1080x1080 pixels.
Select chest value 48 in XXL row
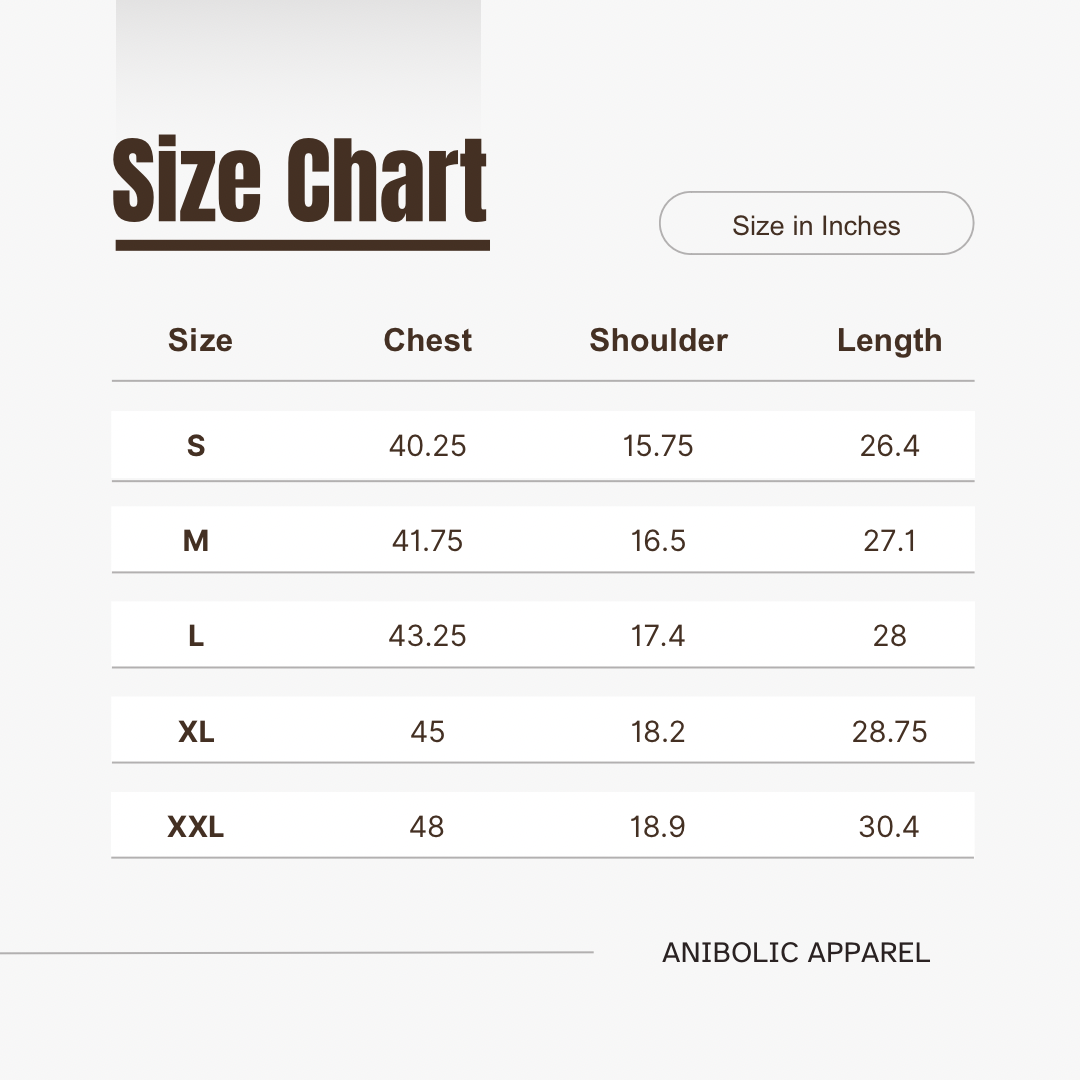click(x=427, y=827)
